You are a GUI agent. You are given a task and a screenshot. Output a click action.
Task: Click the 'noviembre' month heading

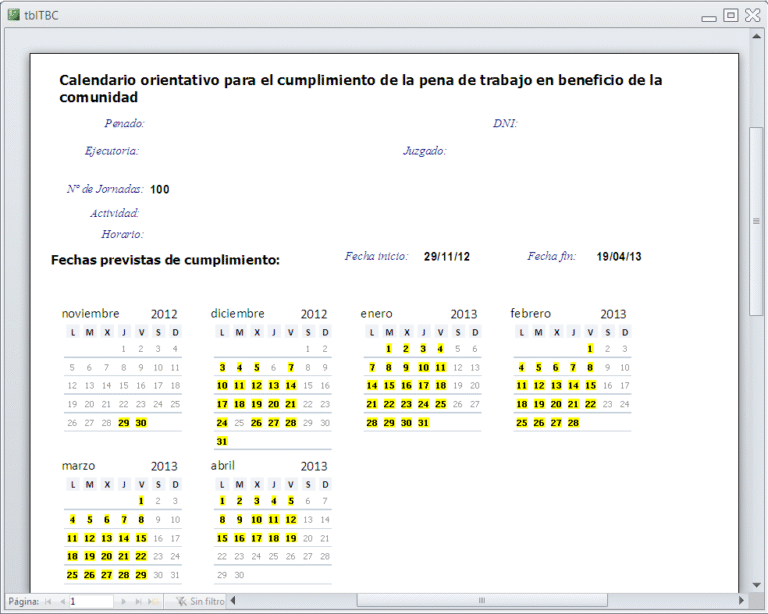tap(90, 313)
